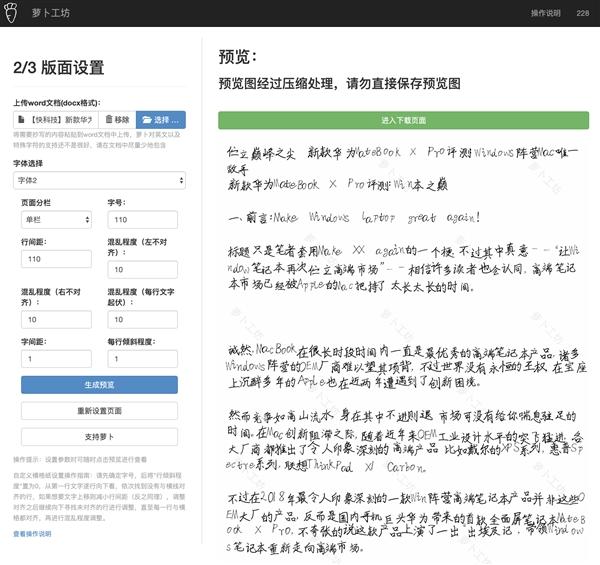Open the 字体选择 dropdown showing 字体2
Viewport: 600px width, 565px height.
point(99,180)
